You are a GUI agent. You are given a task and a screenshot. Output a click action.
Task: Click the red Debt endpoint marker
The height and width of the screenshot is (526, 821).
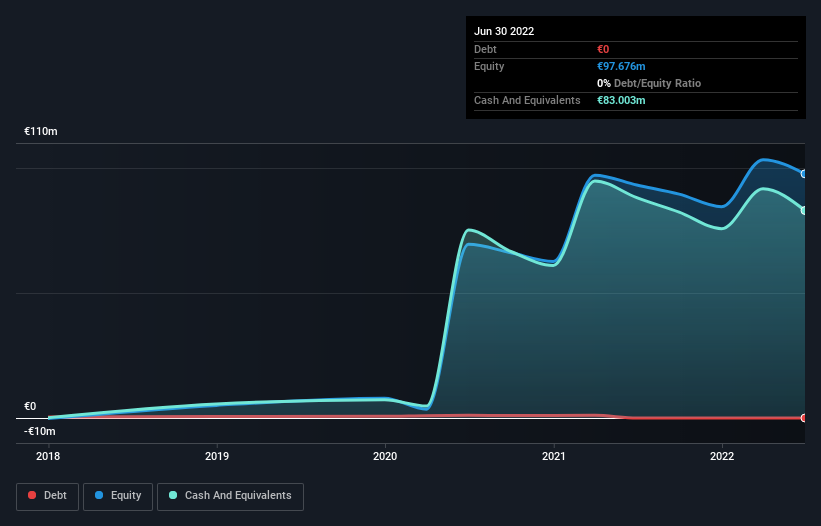804,418
